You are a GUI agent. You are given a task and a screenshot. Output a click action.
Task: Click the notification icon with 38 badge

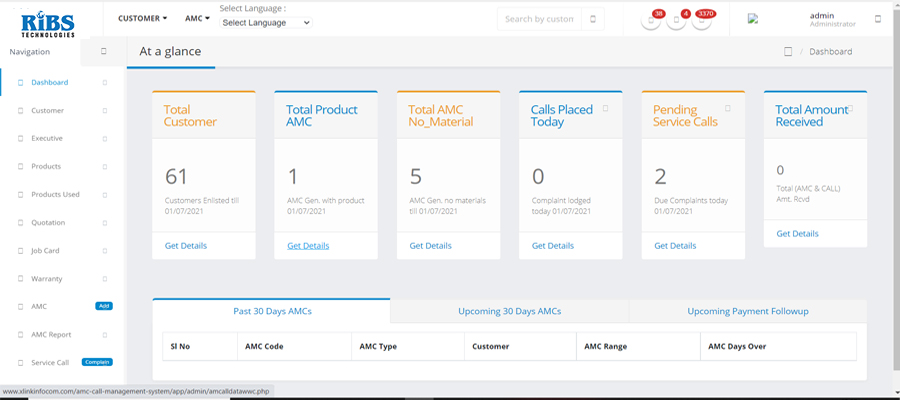coord(651,20)
